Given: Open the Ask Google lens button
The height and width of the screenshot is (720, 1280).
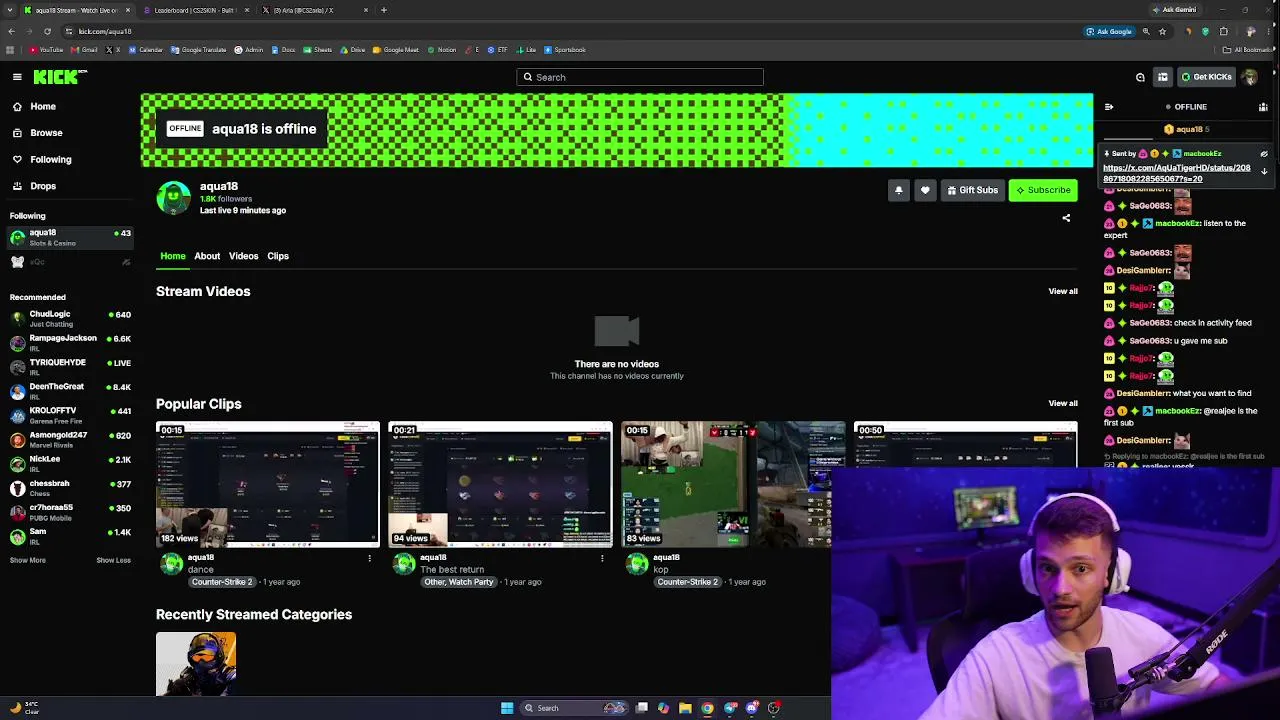Looking at the screenshot, I should click(1109, 31).
